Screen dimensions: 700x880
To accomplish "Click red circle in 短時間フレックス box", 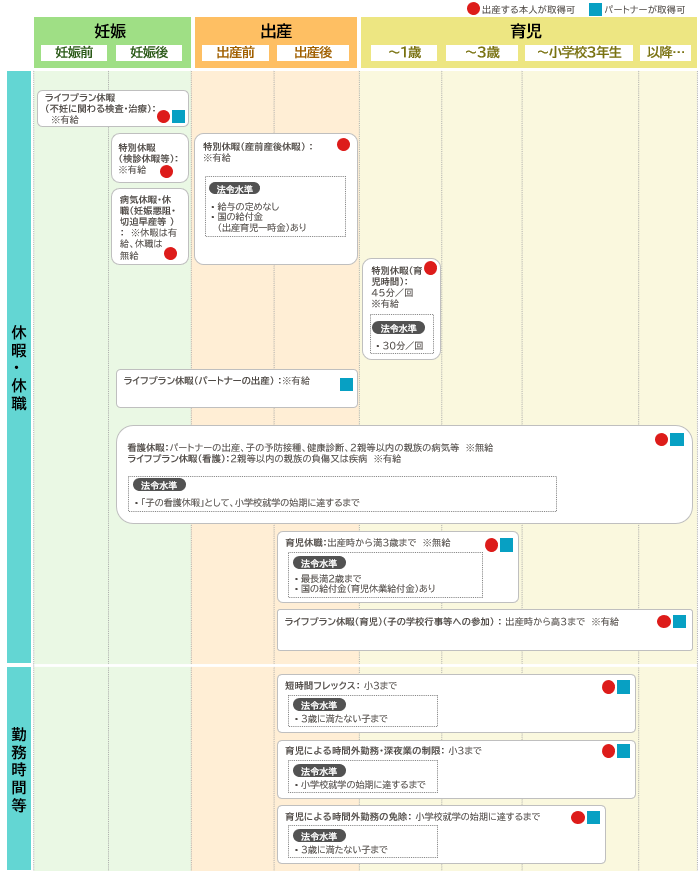I will [x=609, y=688].
